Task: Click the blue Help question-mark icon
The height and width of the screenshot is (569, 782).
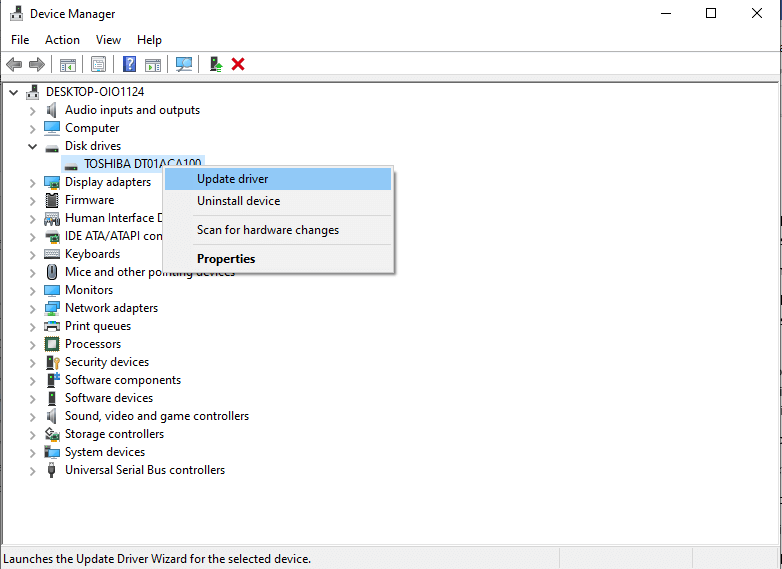Action: coord(130,64)
